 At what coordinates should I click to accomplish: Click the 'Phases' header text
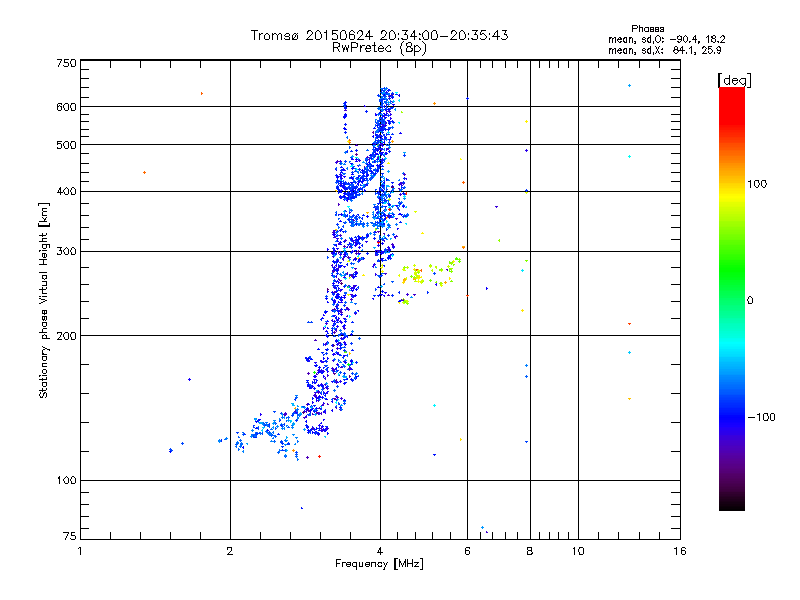tap(647, 29)
